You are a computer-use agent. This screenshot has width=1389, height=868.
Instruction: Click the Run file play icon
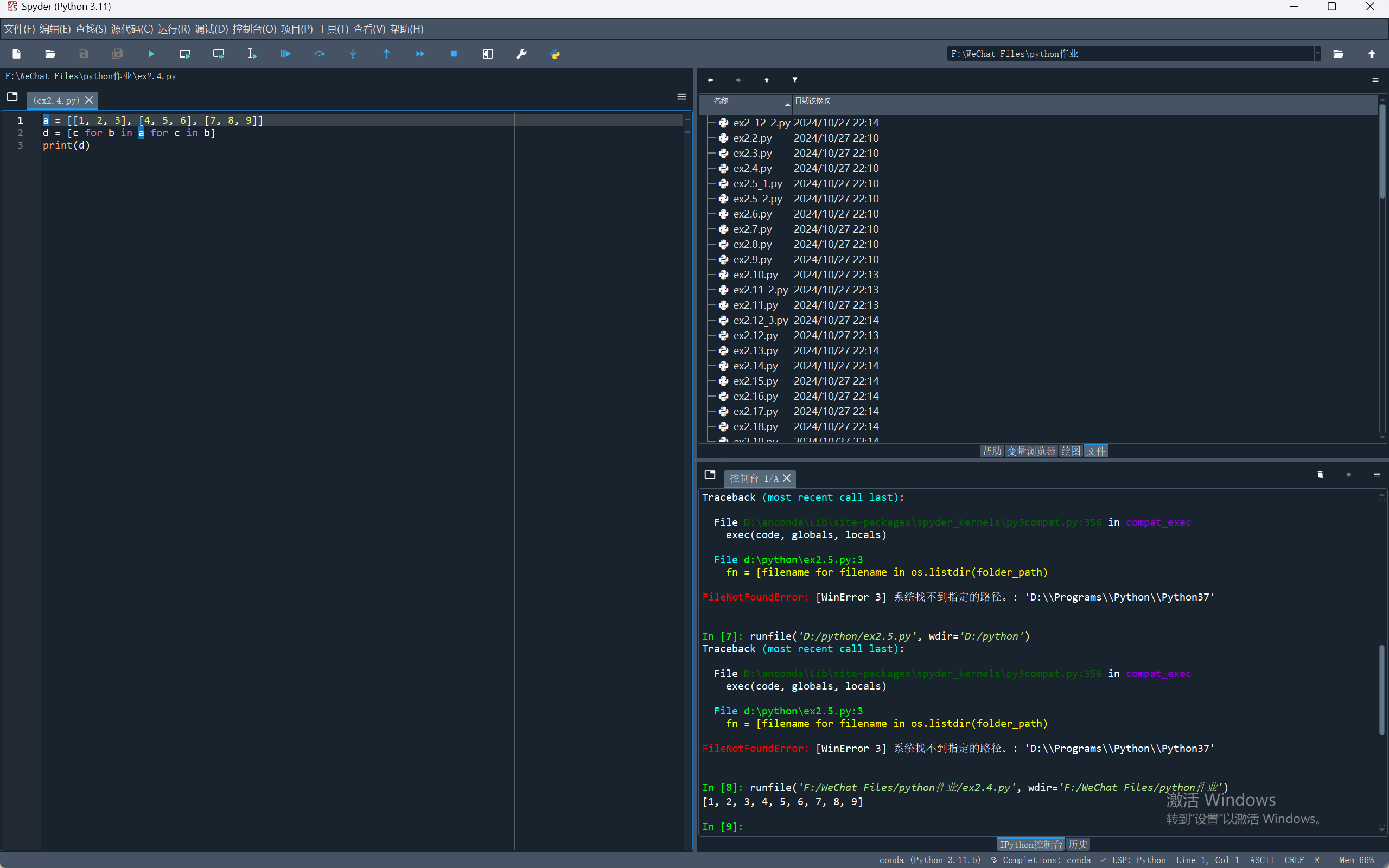(x=151, y=54)
